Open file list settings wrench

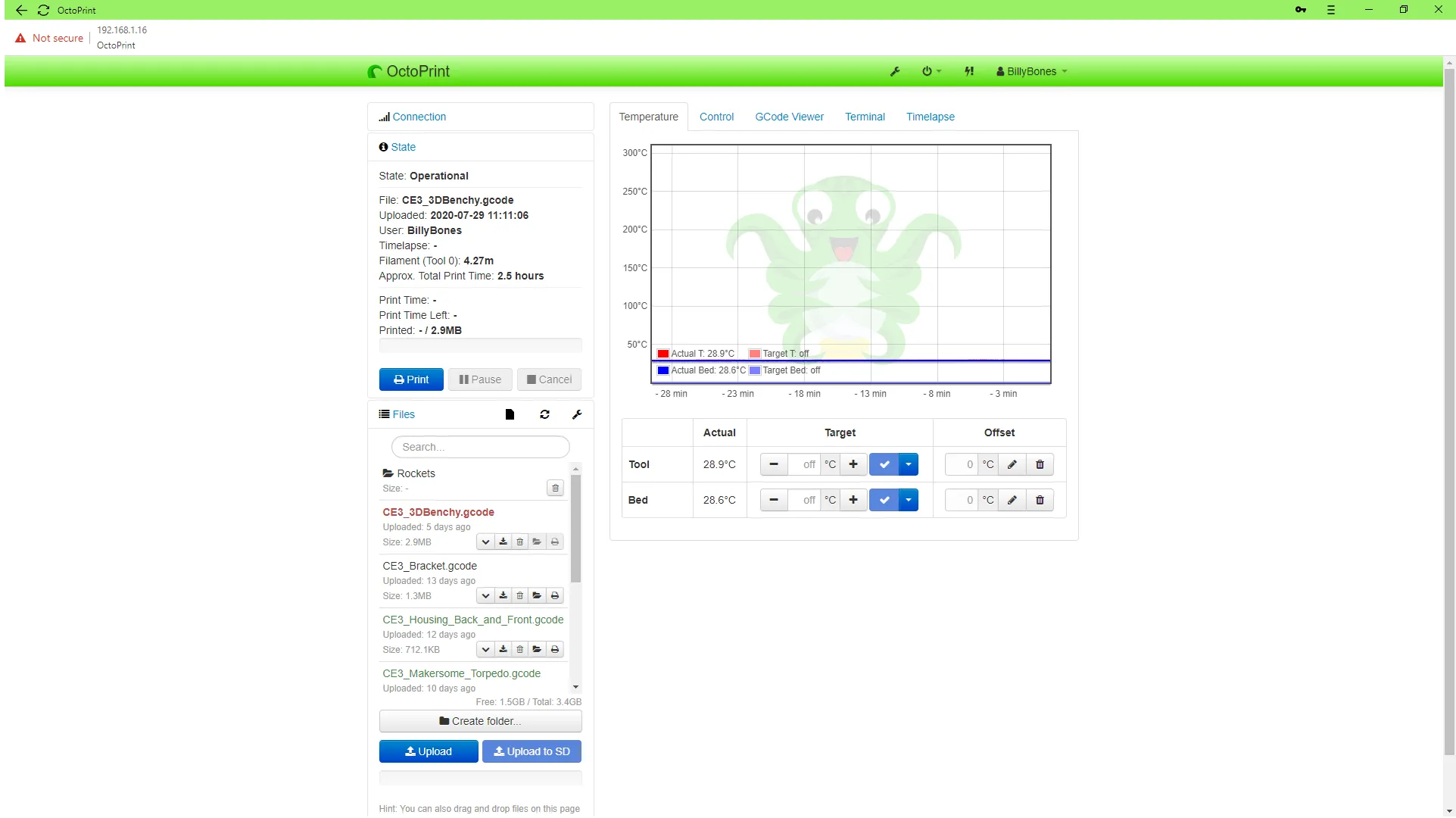tap(577, 414)
